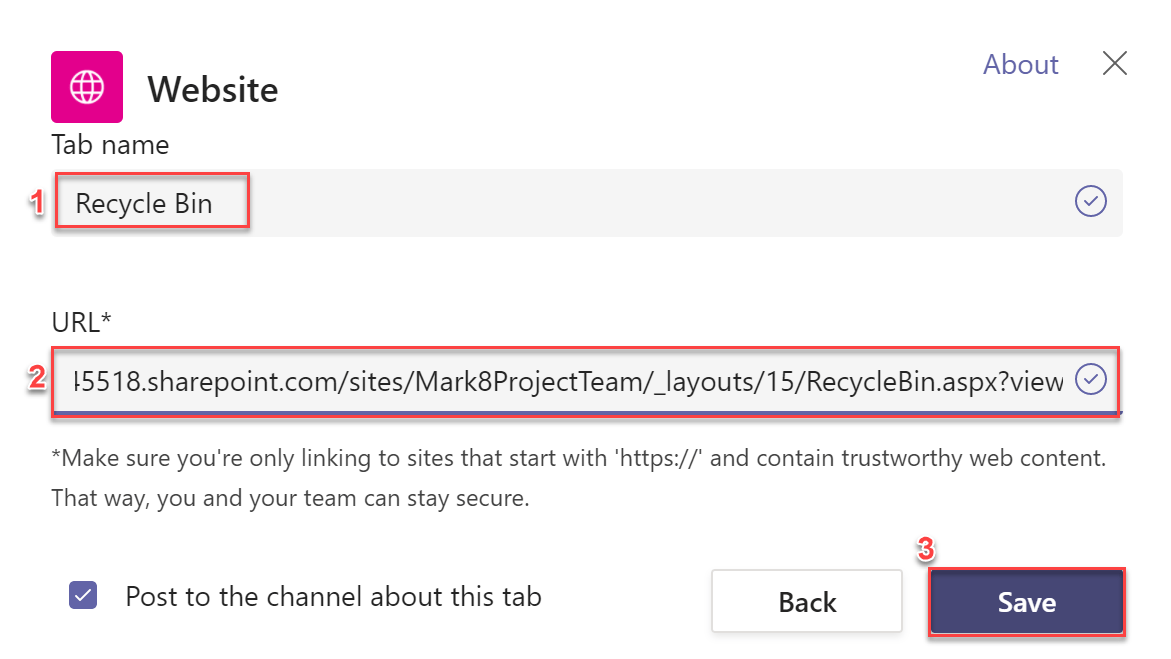This screenshot has width=1171, height=659.
Task: Save the new Website tab
Action: [1027, 601]
